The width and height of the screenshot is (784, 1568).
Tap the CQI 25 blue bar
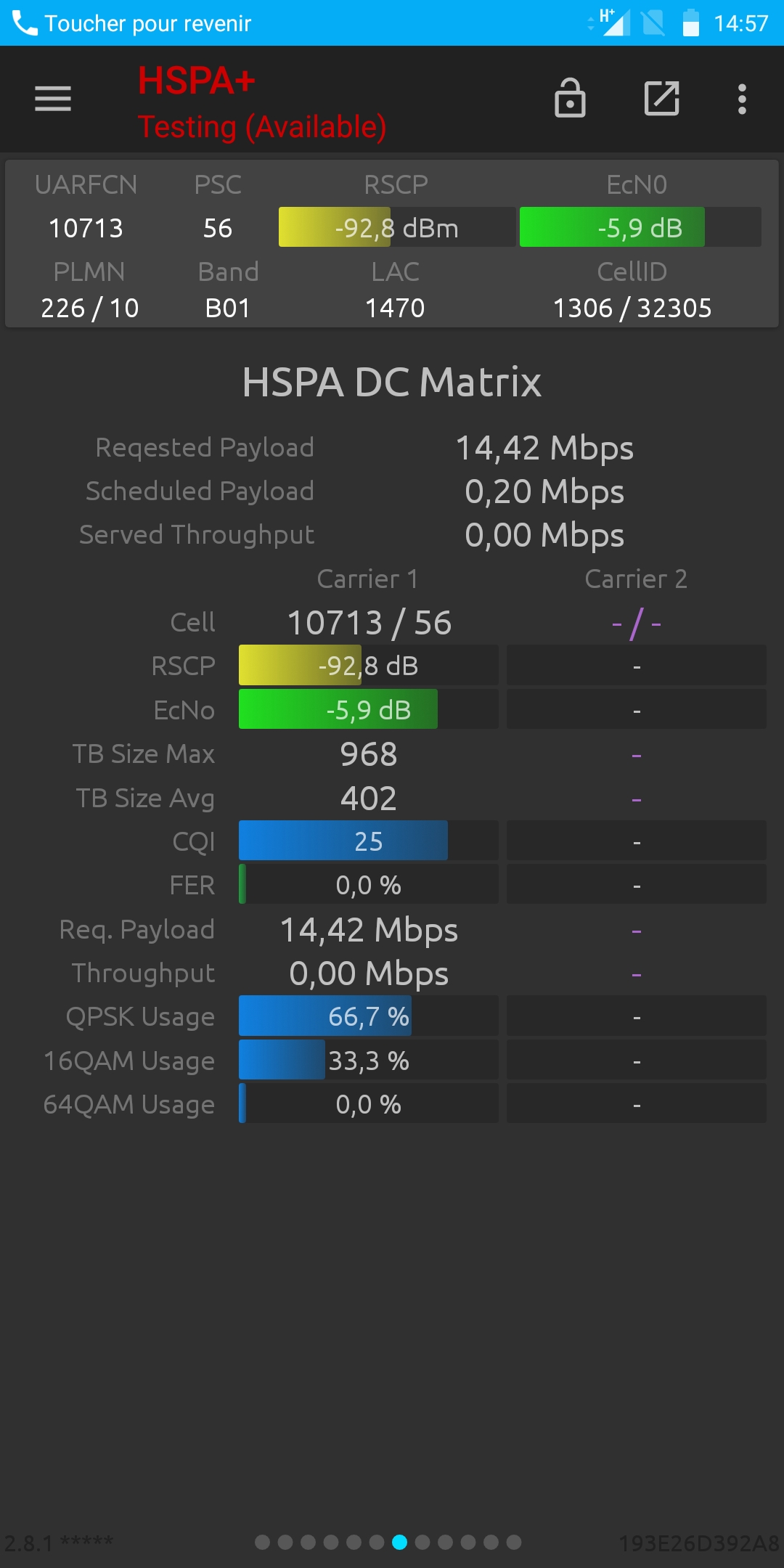(x=369, y=841)
